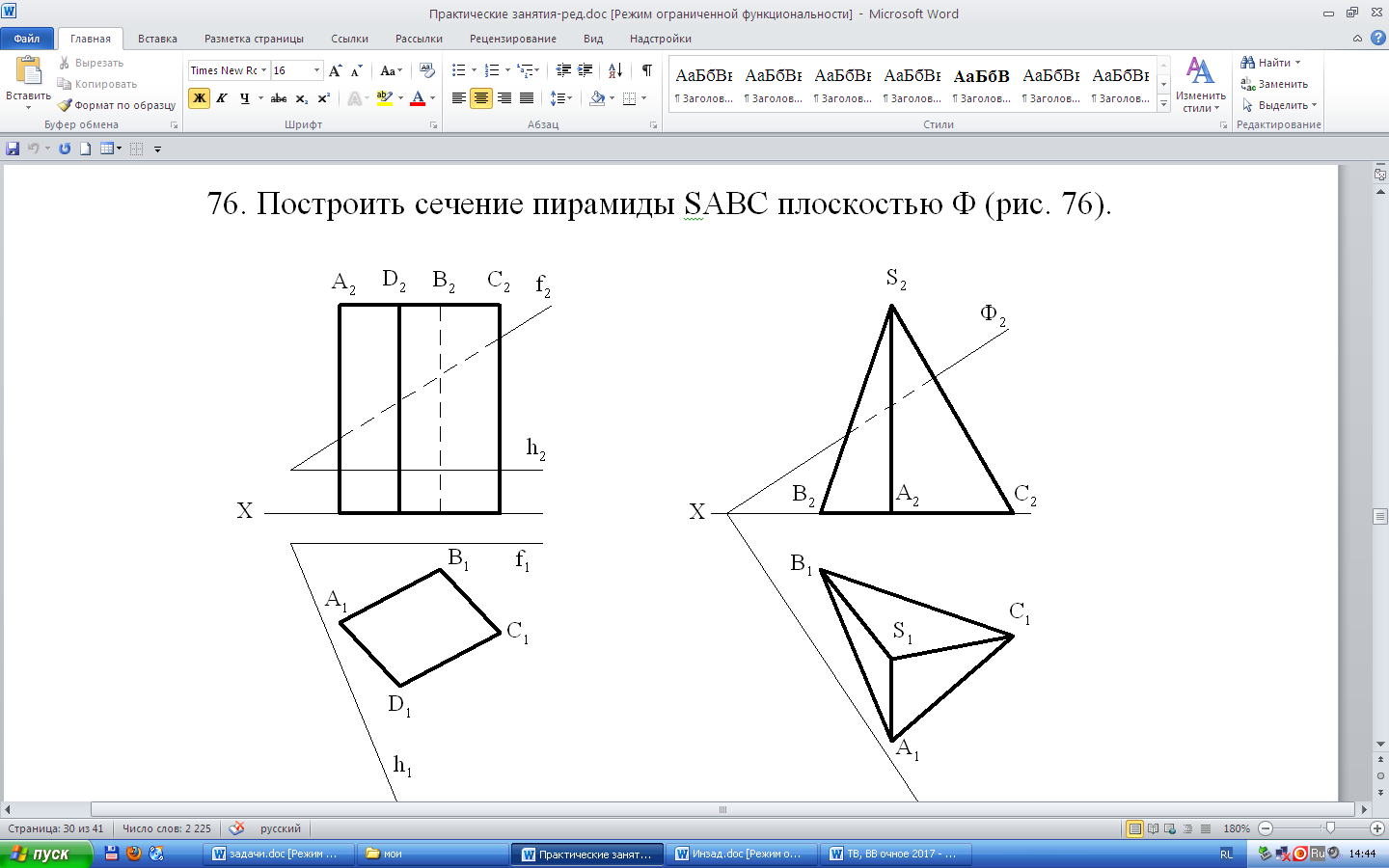Click the Format Painter brush icon
Image resolution: width=1389 pixels, height=868 pixels.
point(66,105)
